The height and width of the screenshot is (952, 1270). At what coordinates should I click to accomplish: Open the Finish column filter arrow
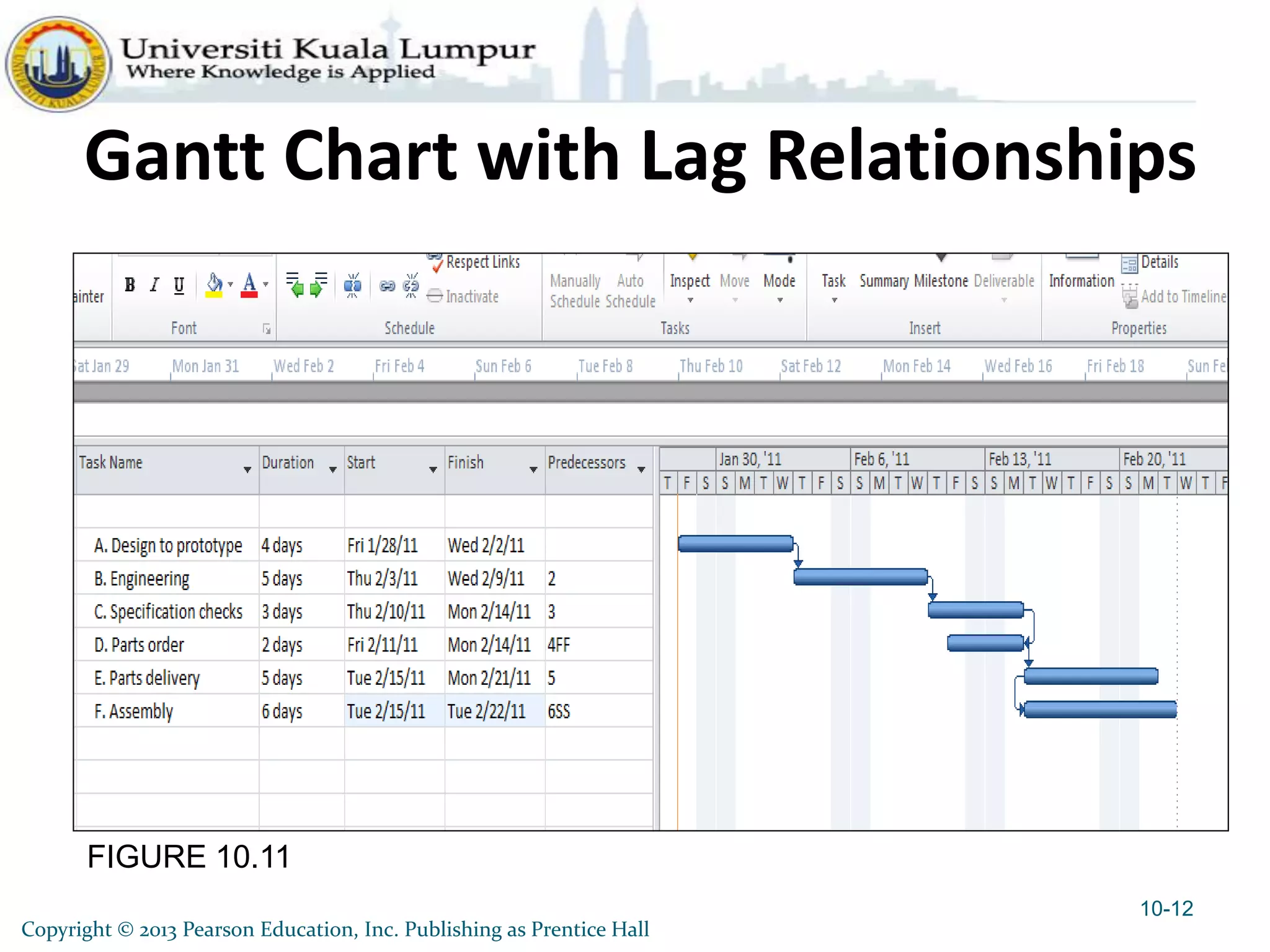pyautogui.click(x=533, y=470)
